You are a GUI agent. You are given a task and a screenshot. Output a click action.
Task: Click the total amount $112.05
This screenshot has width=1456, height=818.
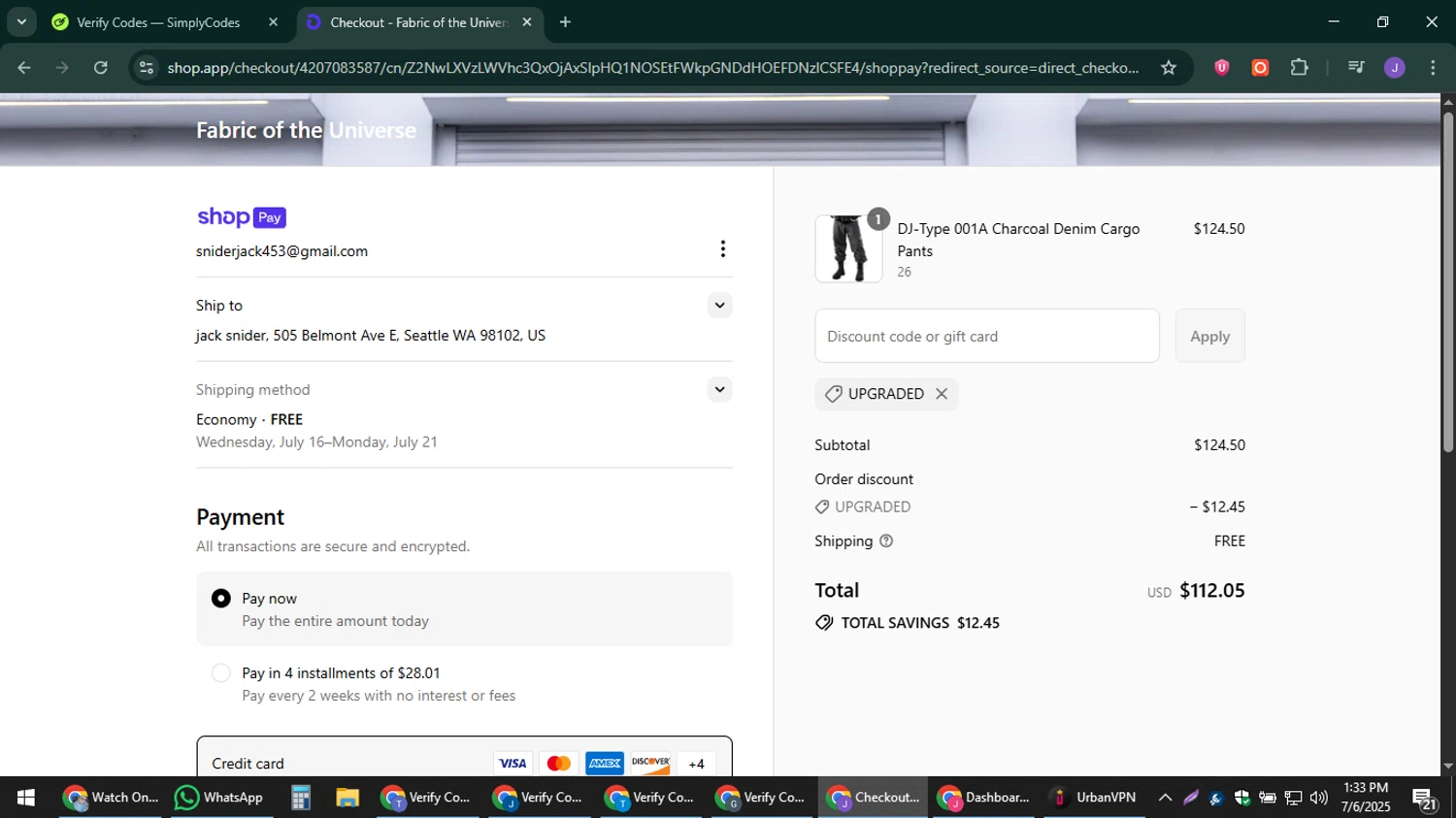1211,591
